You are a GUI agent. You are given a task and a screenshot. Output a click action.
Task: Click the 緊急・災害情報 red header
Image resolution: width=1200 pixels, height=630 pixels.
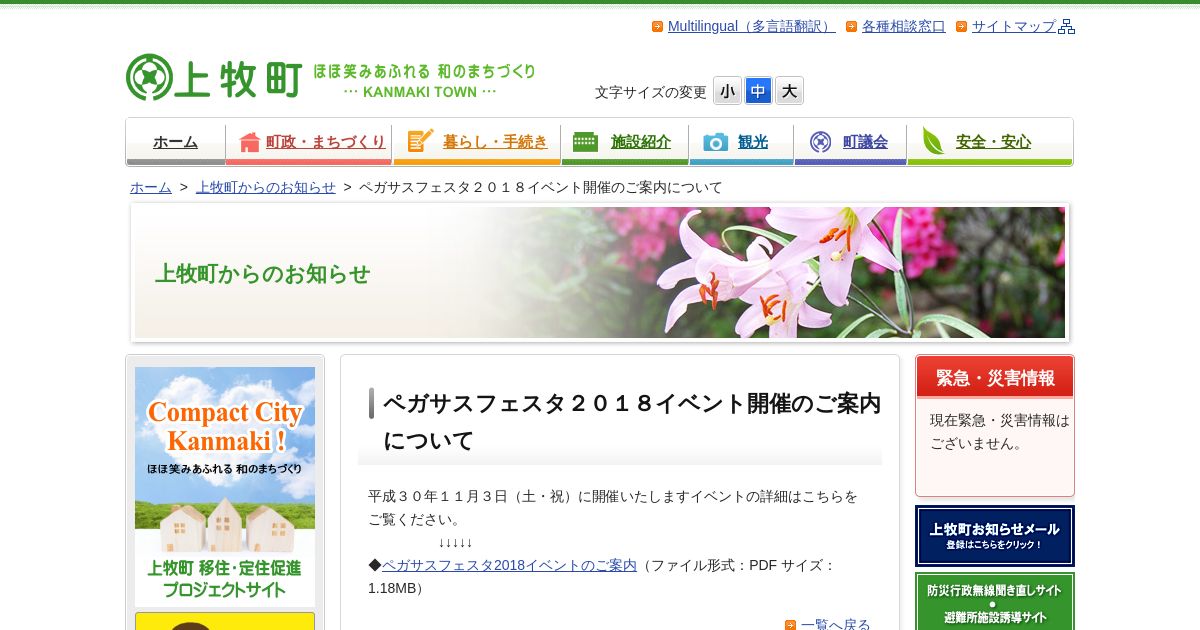coord(995,377)
